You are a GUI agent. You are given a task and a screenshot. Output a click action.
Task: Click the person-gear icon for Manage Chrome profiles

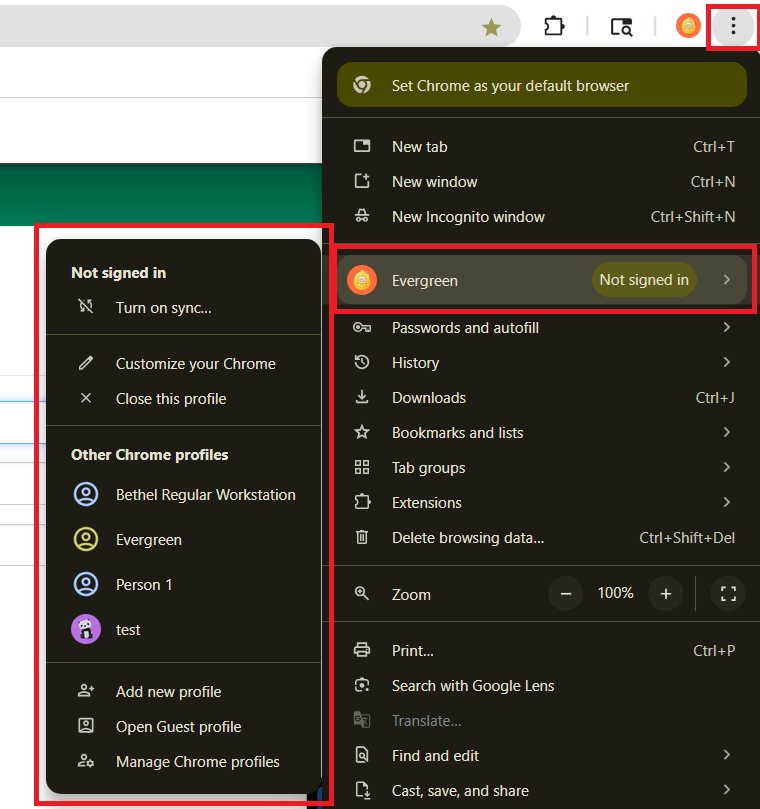point(86,761)
